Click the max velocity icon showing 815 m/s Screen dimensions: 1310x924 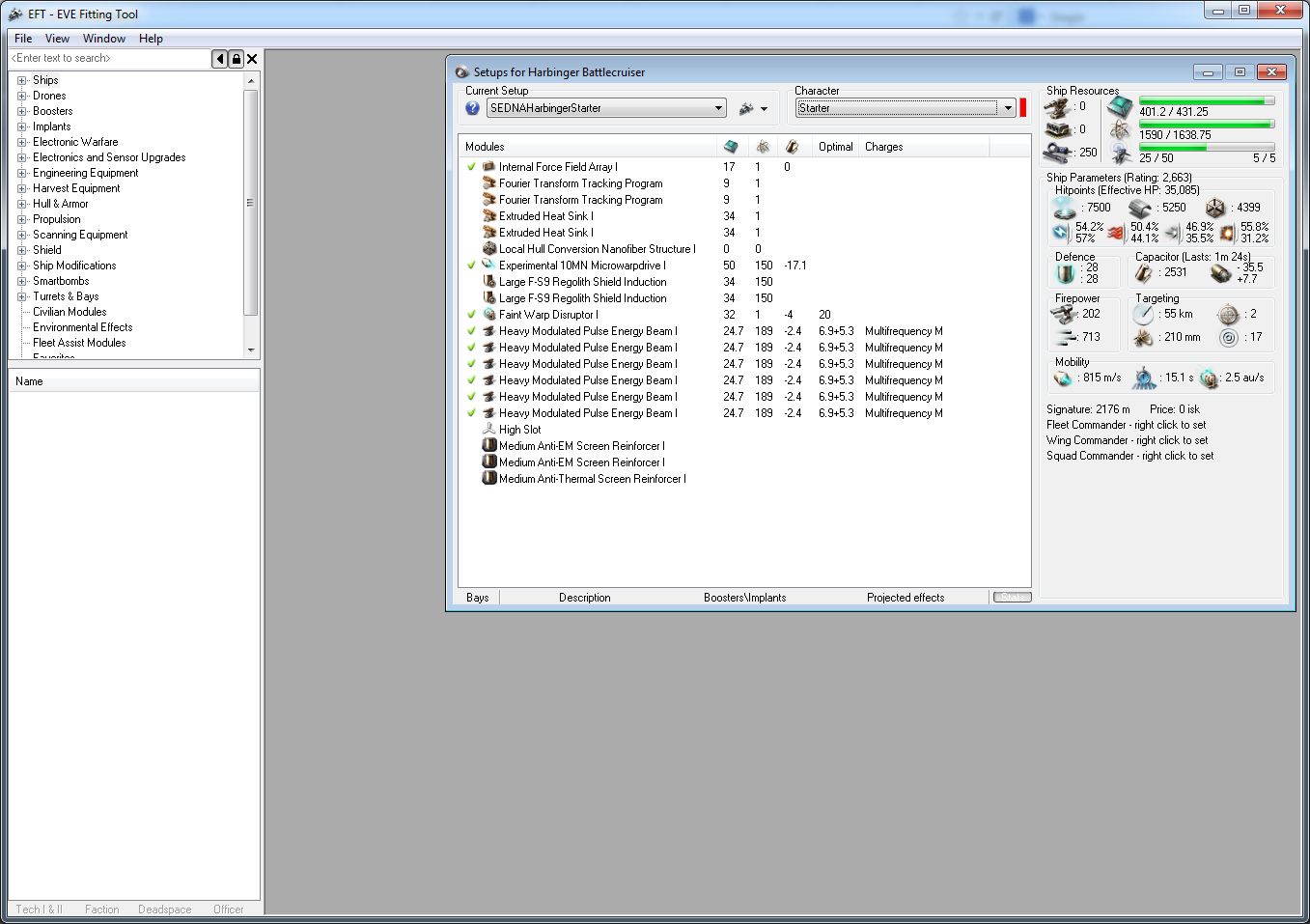pyautogui.click(x=1064, y=378)
